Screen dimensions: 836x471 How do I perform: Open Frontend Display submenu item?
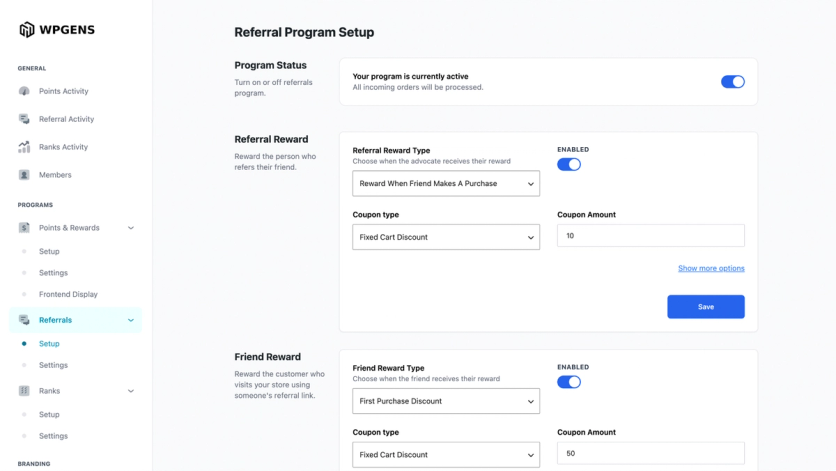pyautogui.click(x=68, y=294)
